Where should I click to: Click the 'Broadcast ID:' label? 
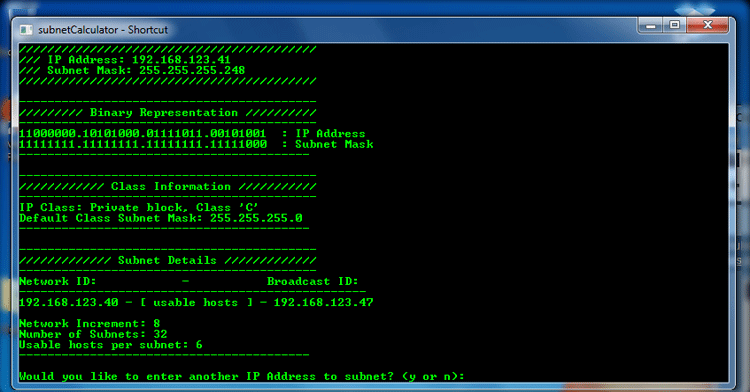coord(312,281)
